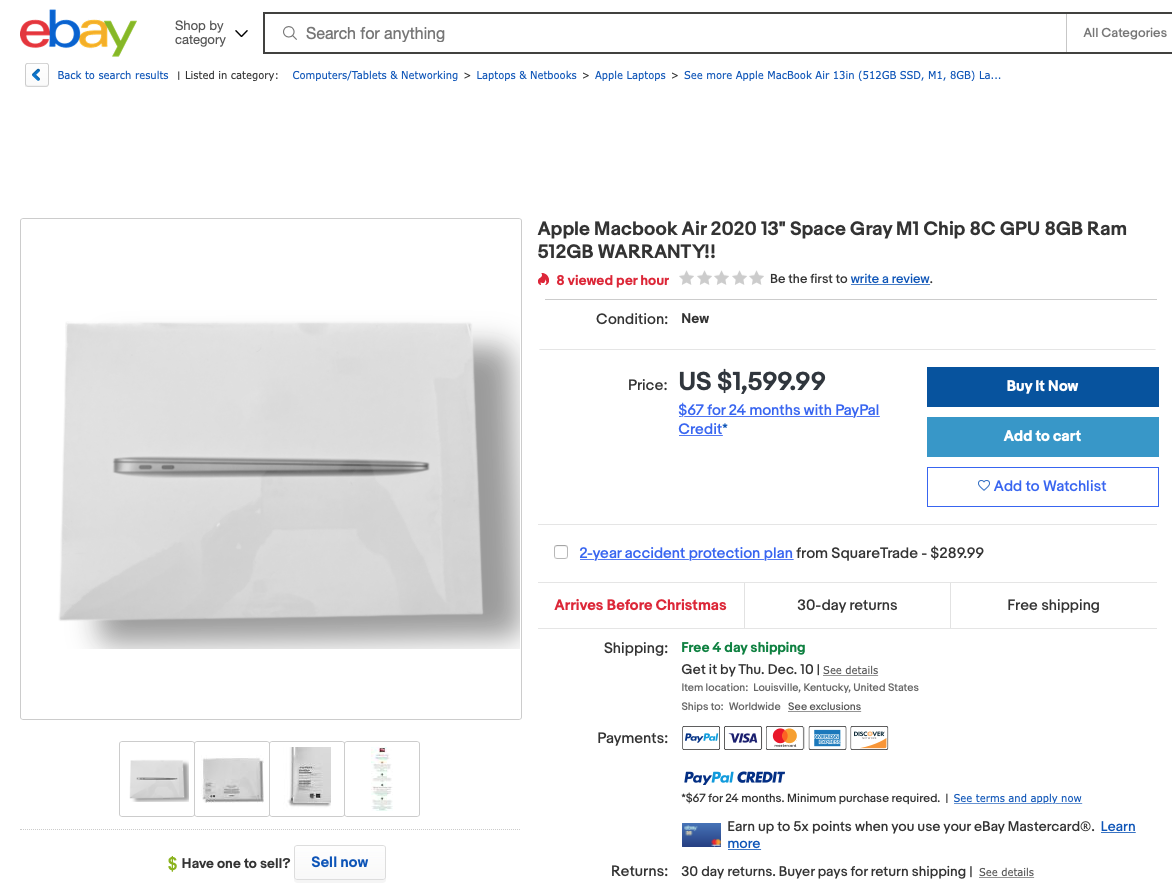Click the eBay logo
Viewport: 1172px width, 895px height.
pyautogui.click(x=78, y=34)
